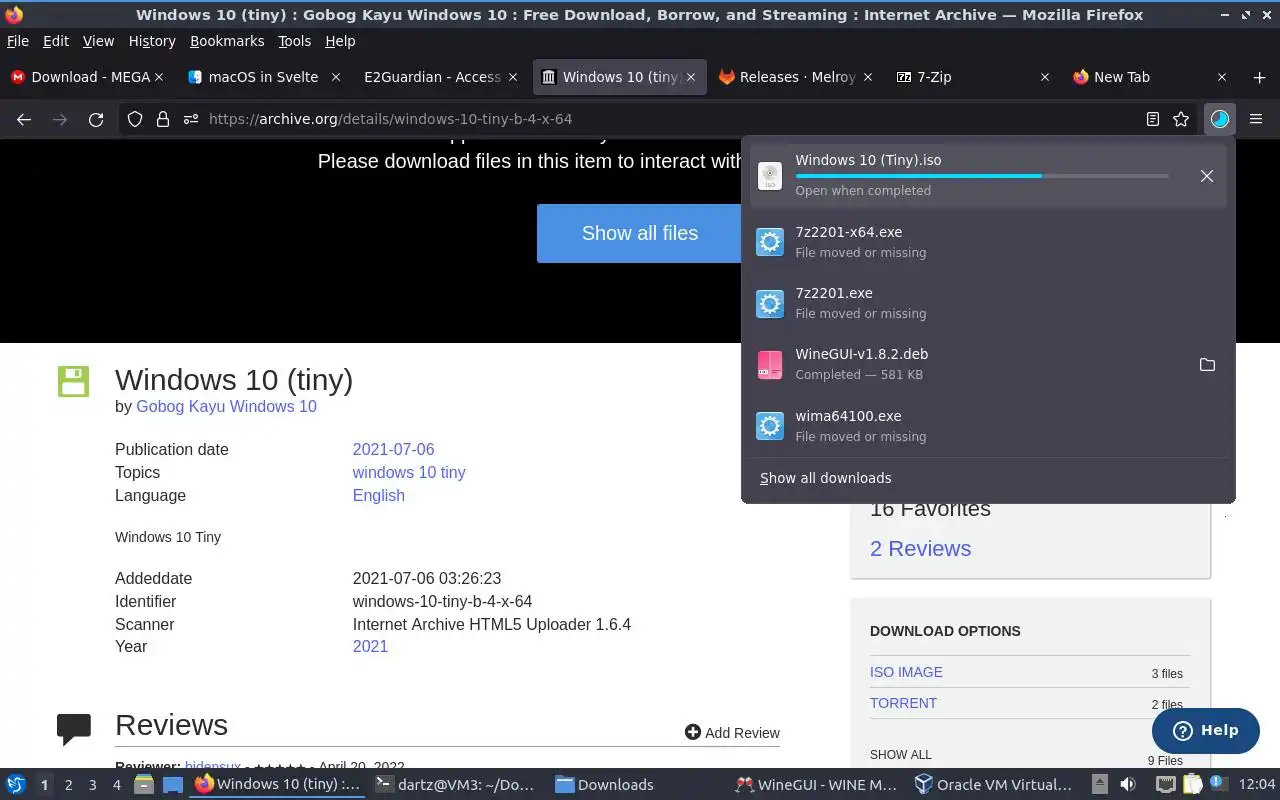Screen dimensions: 1280x800
Task: Open the dartz@VM3 terminal taskbar item
Action: (x=455, y=785)
